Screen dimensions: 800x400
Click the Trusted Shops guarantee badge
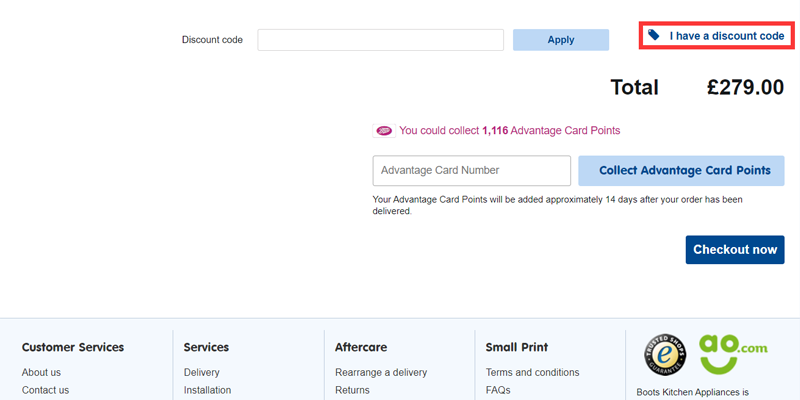coord(664,355)
